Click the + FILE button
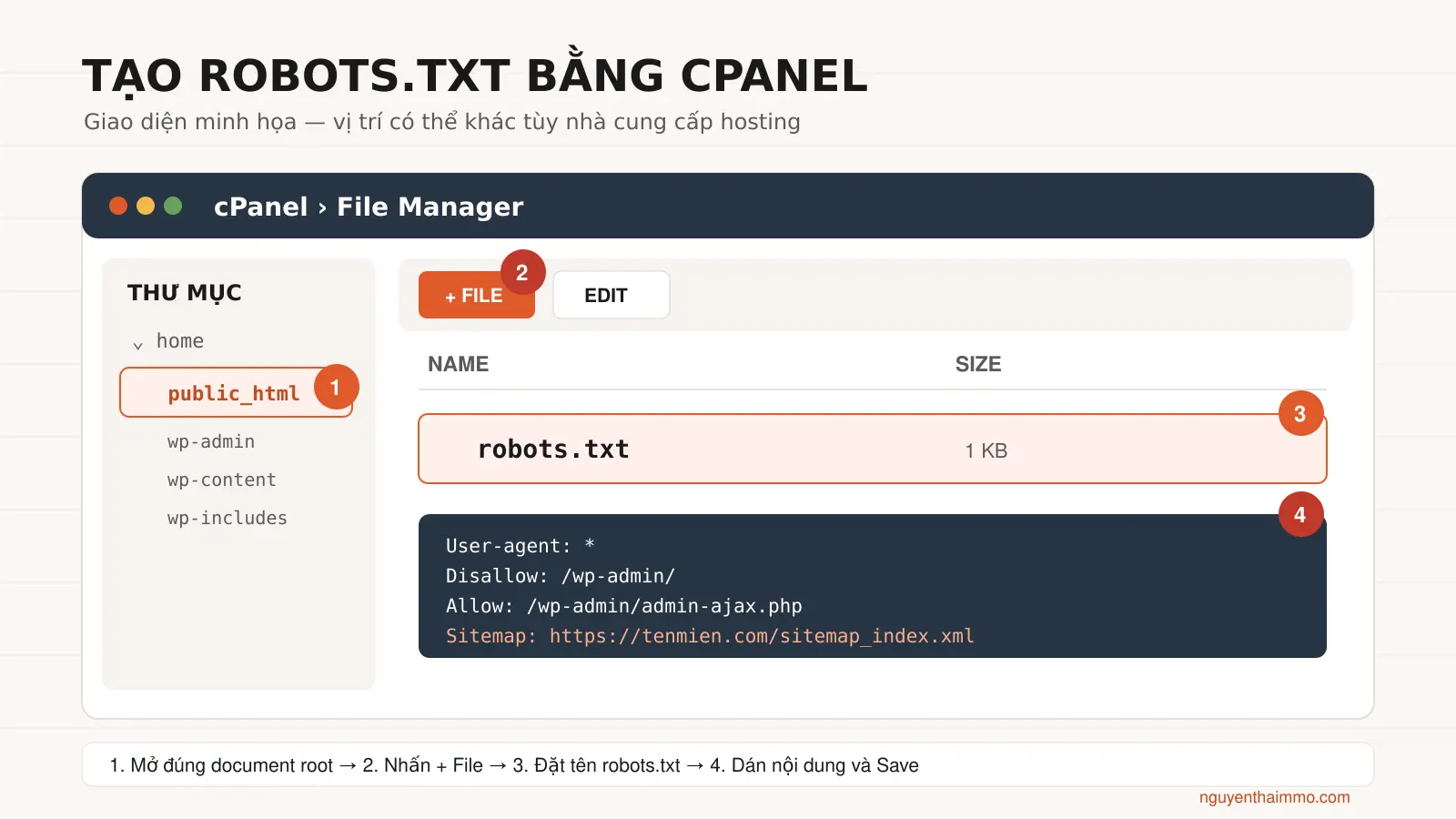The width and height of the screenshot is (1456, 819). 476,295
